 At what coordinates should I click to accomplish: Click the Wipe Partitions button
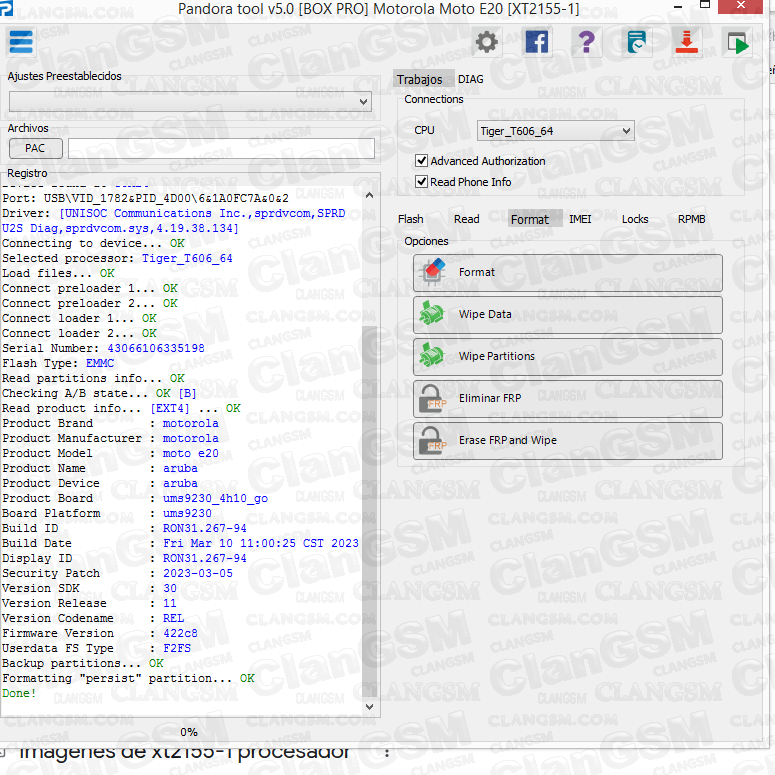[567, 356]
